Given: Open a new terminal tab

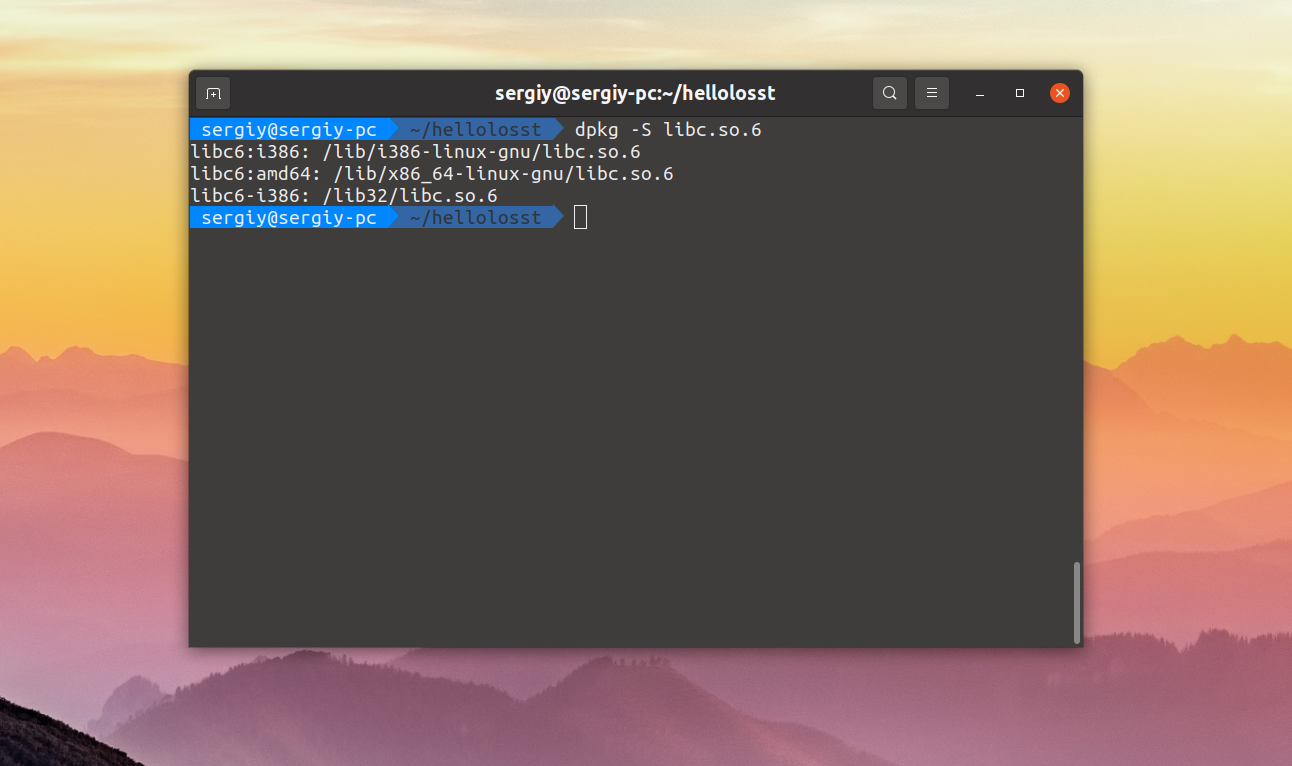Looking at the screenshot, I should (213, 93).
